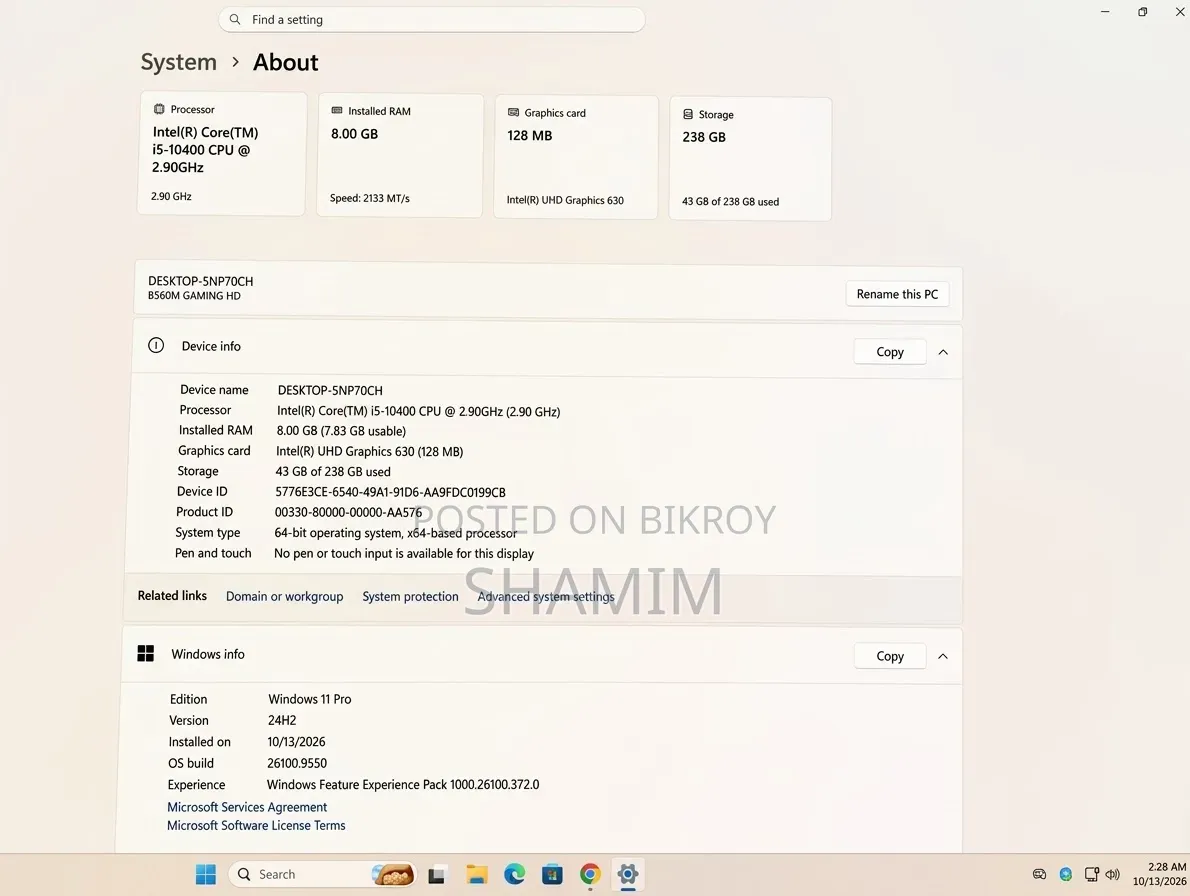Click the Graphics card icon

513,112
